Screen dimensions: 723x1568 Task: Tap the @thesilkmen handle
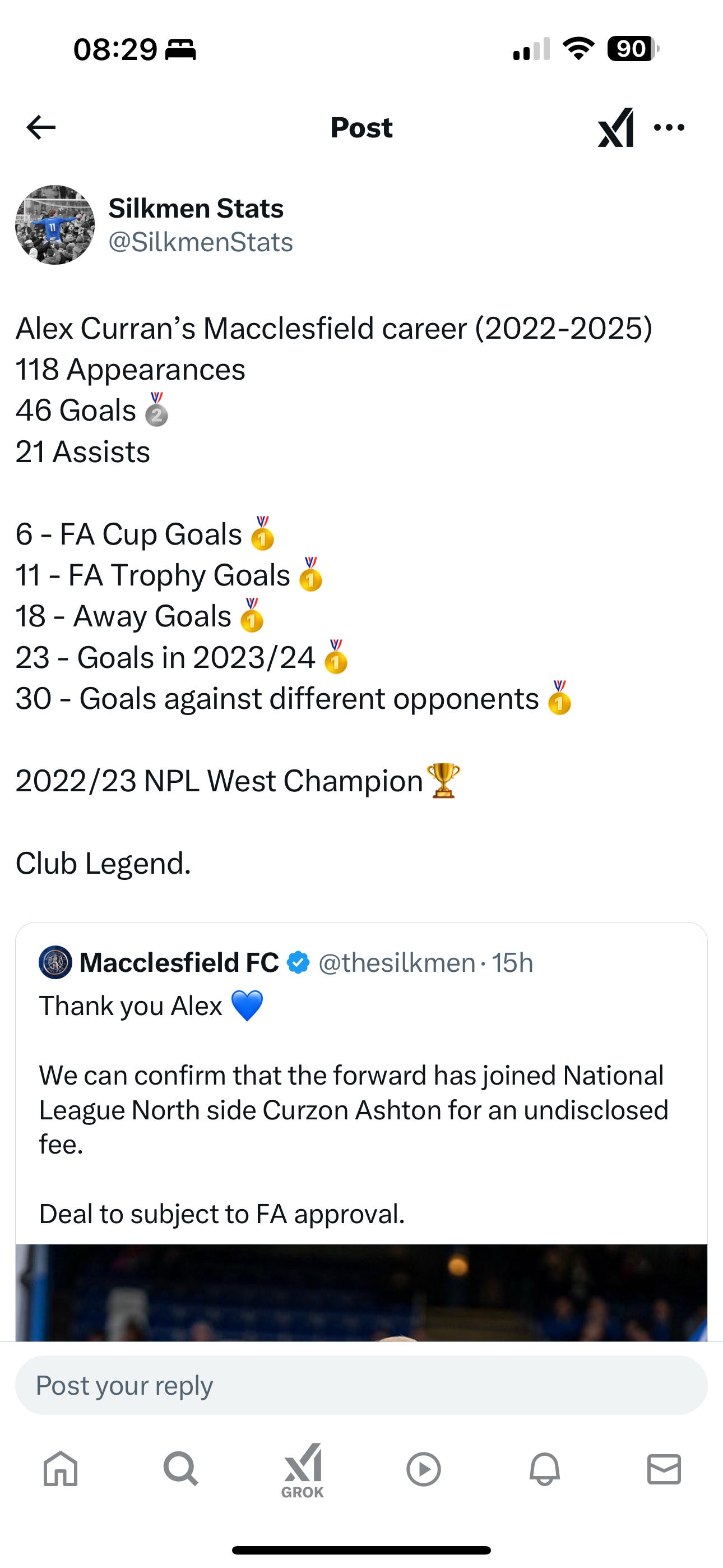coord(396,962)
